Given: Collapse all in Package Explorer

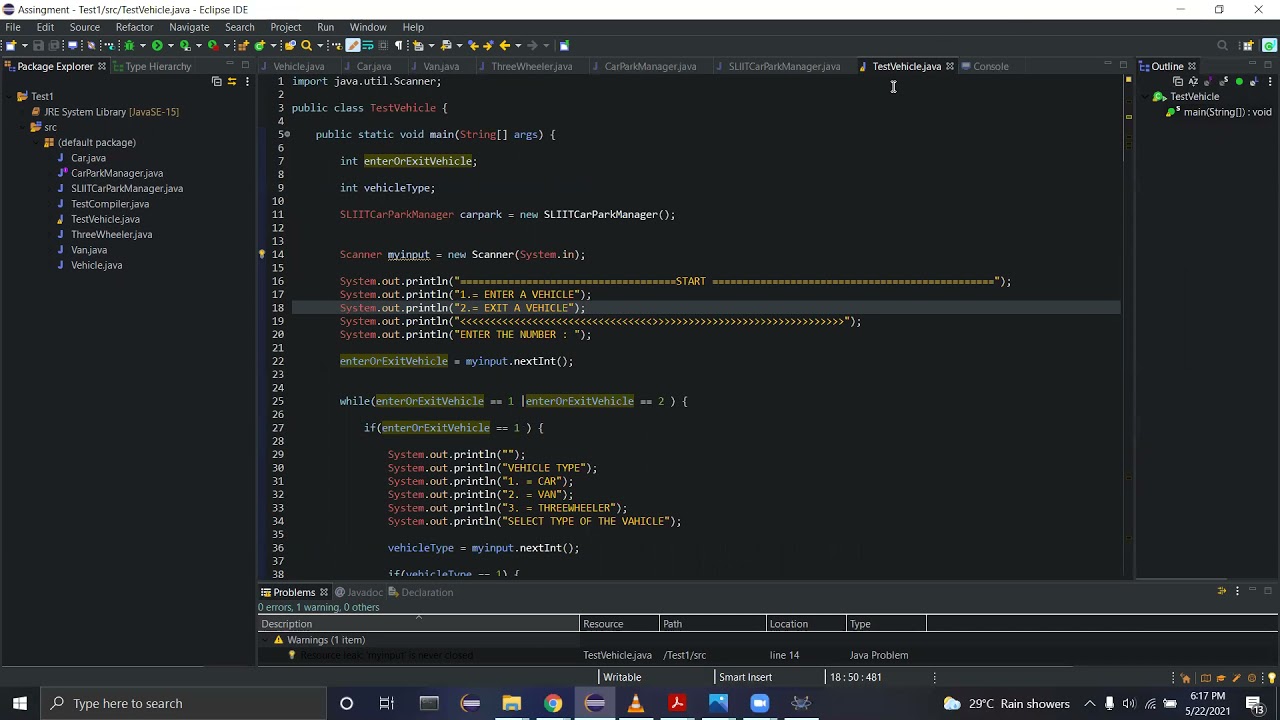Looking at the screenshot, I should click(x=216, y=81).
